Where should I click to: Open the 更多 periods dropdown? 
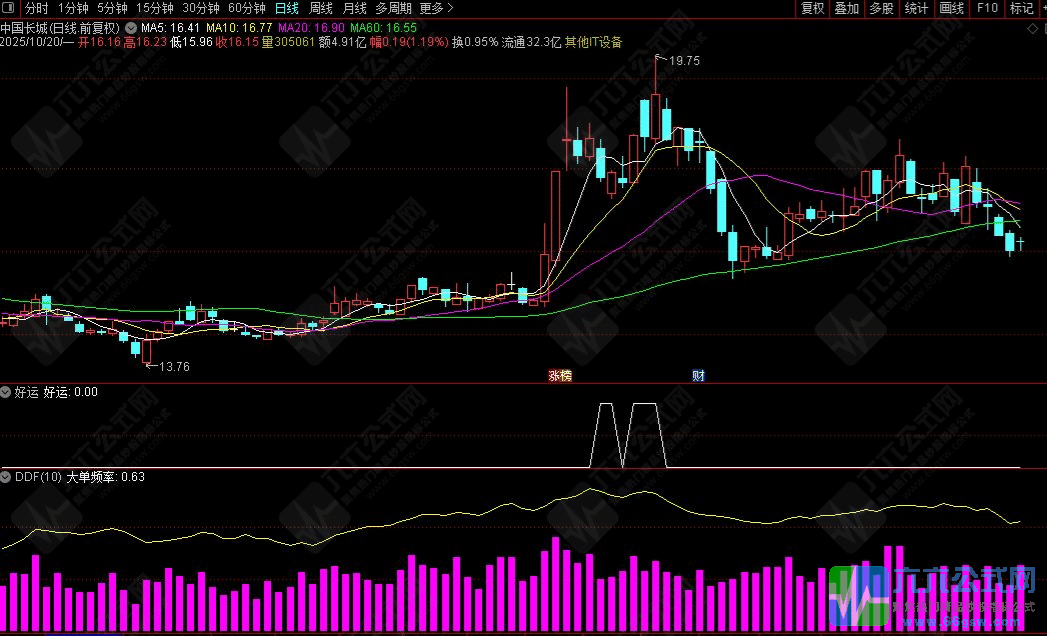coord(436,8)
